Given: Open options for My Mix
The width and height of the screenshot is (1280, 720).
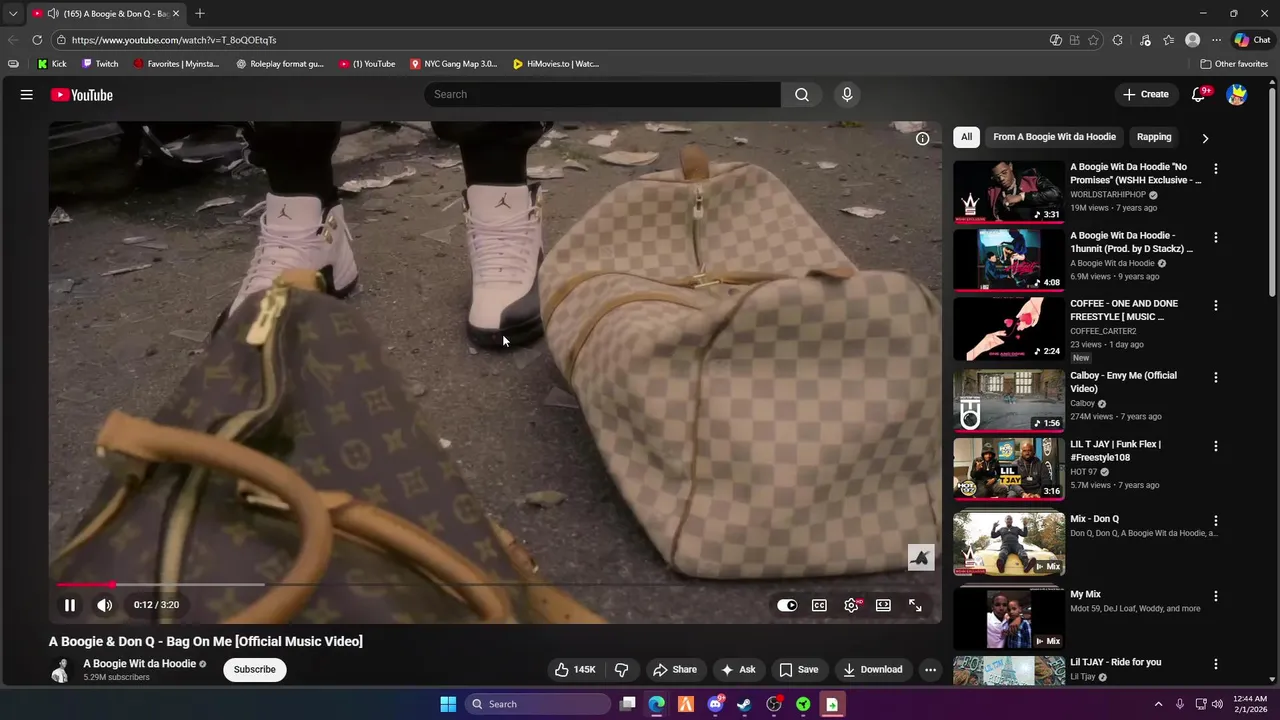Looking at the screenshot, I should click(x=1216, y=596).
